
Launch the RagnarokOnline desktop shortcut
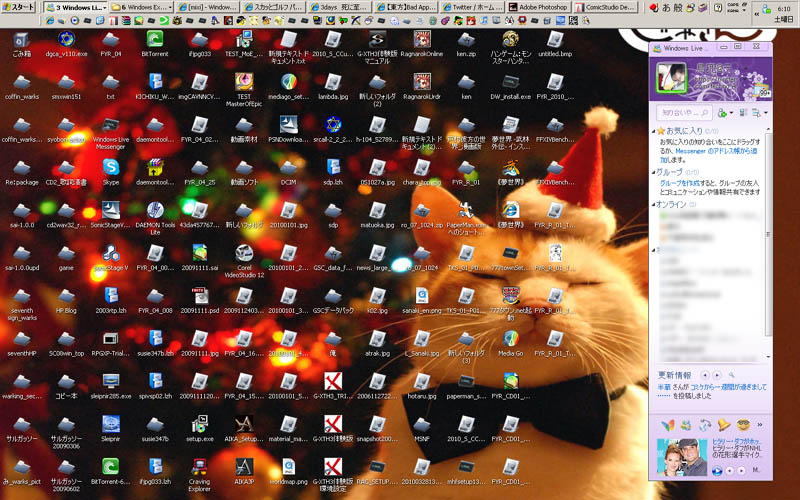(421, 44)
